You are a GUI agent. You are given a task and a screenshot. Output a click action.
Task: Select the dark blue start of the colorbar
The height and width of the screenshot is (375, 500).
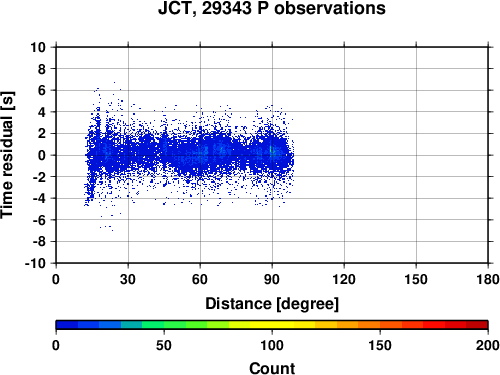pyautogui.click(x=67, y=325)
